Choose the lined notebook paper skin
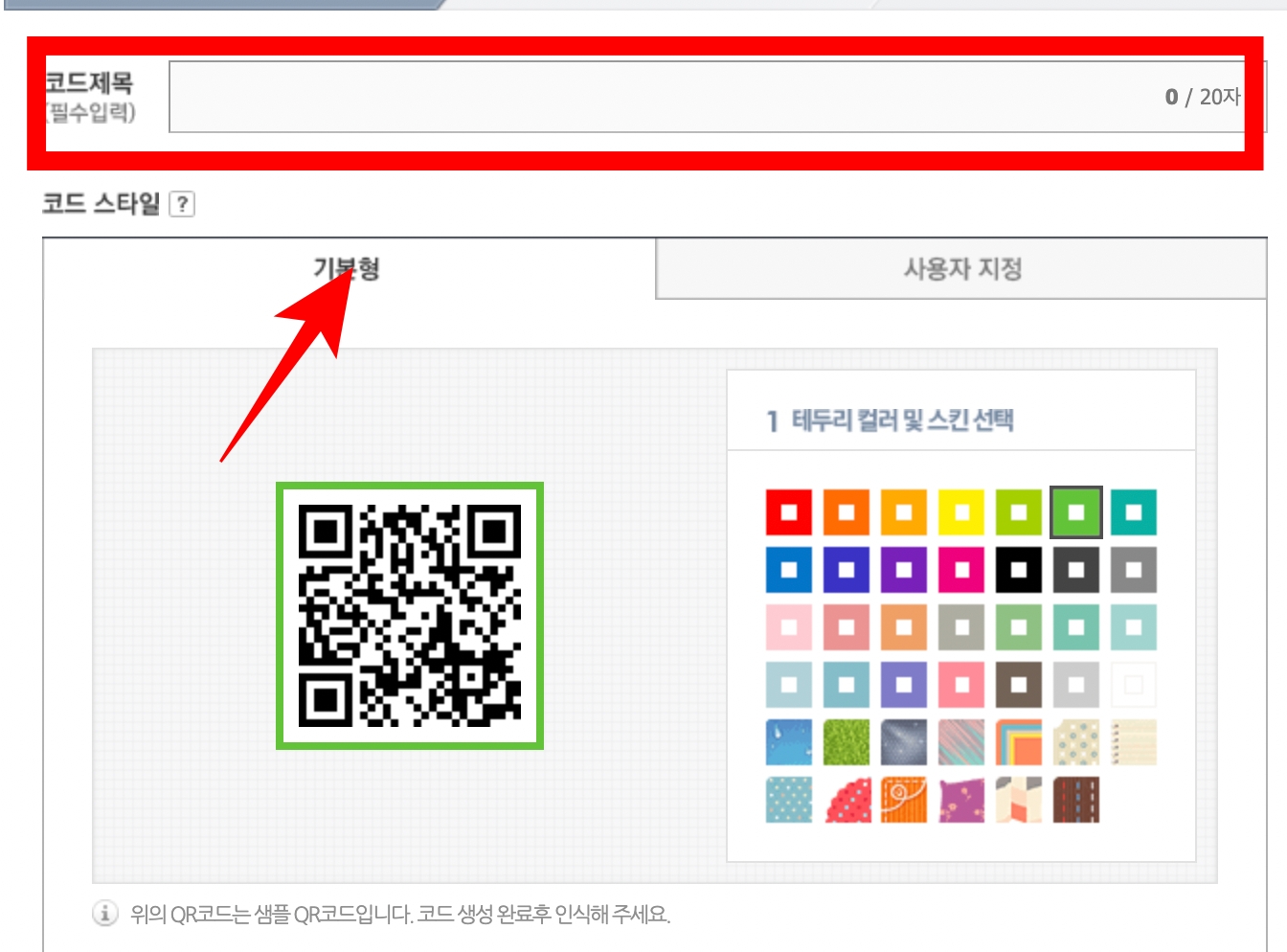 pyautogui.click(x=1134, y=742)
